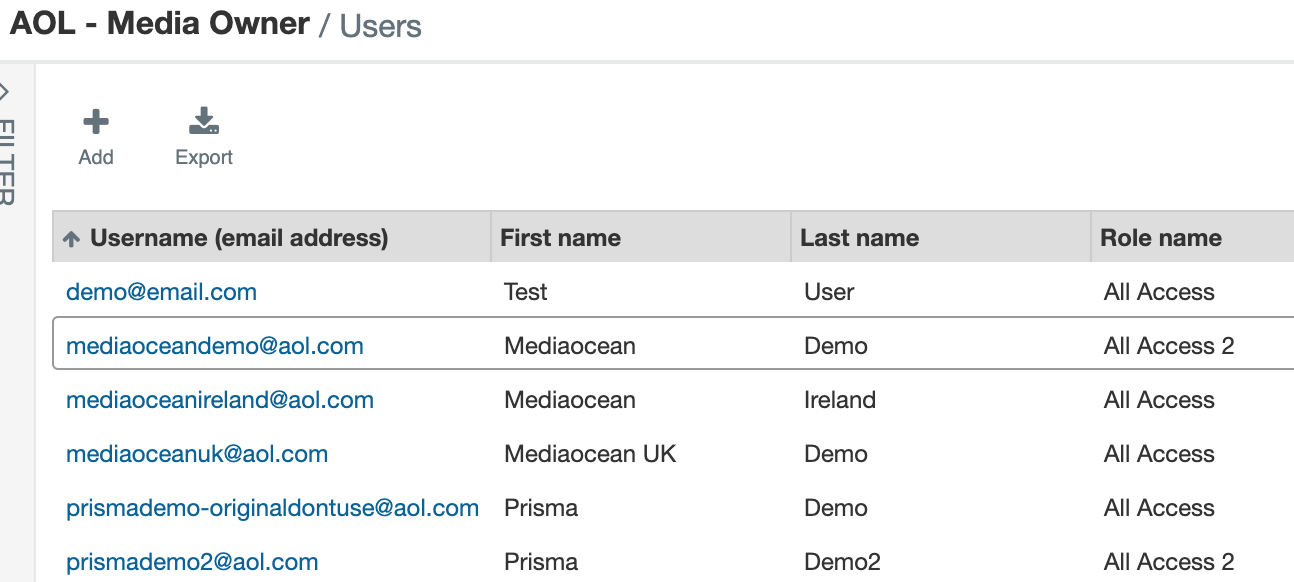
Task: Open the mediaoceandemo@aol.com user link
Action: click(x=215, y=346)
